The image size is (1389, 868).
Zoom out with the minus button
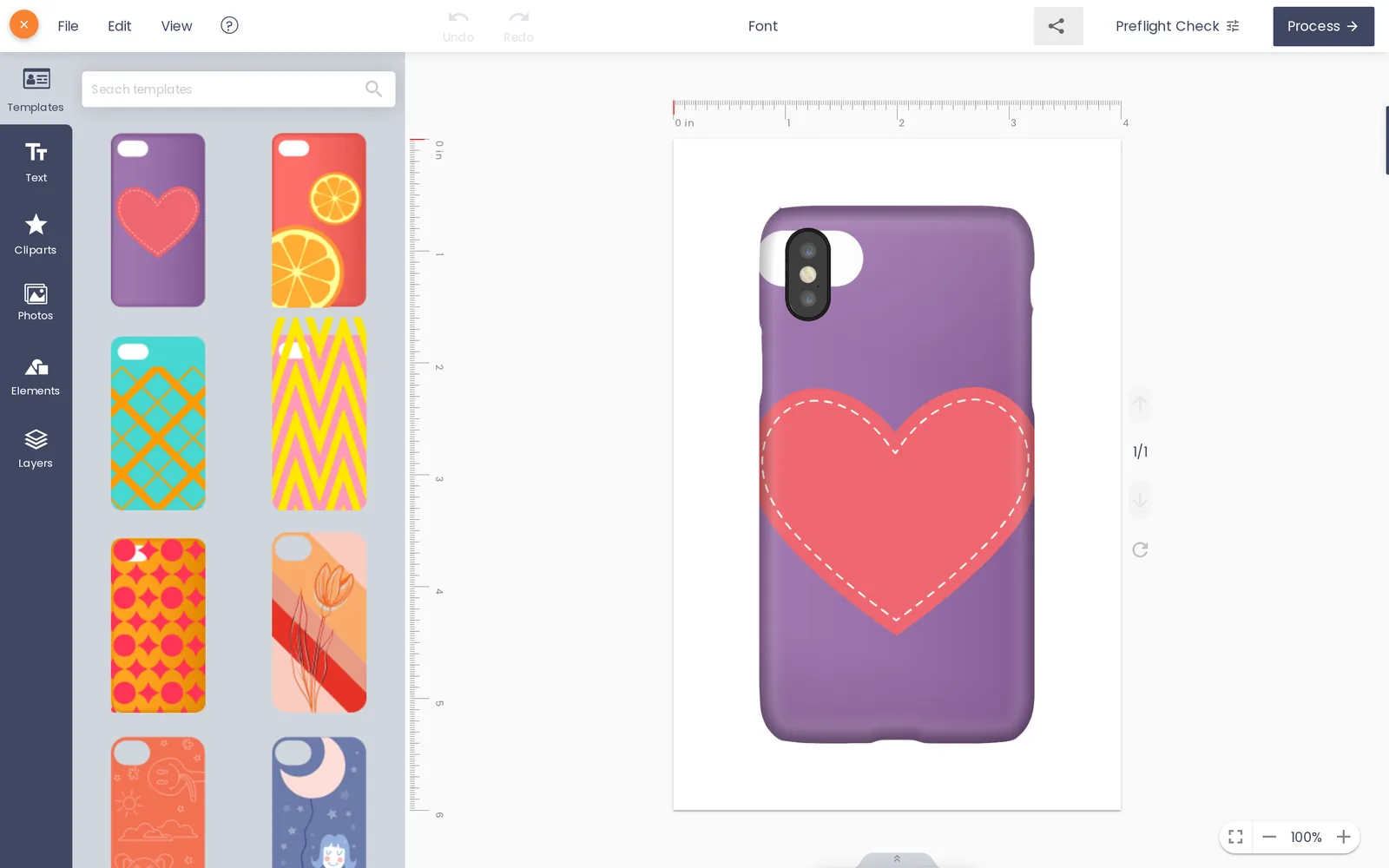coord(1269,837)
